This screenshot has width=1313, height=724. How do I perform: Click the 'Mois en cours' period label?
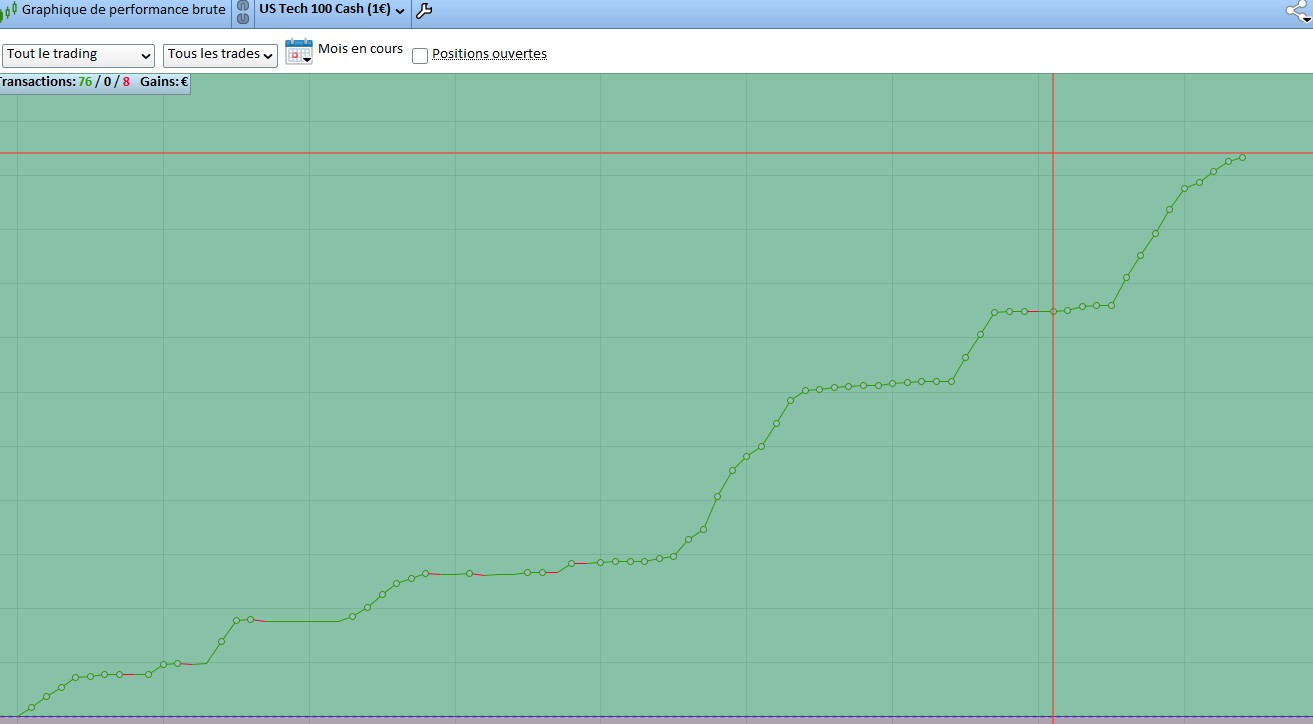pos(360,49)
